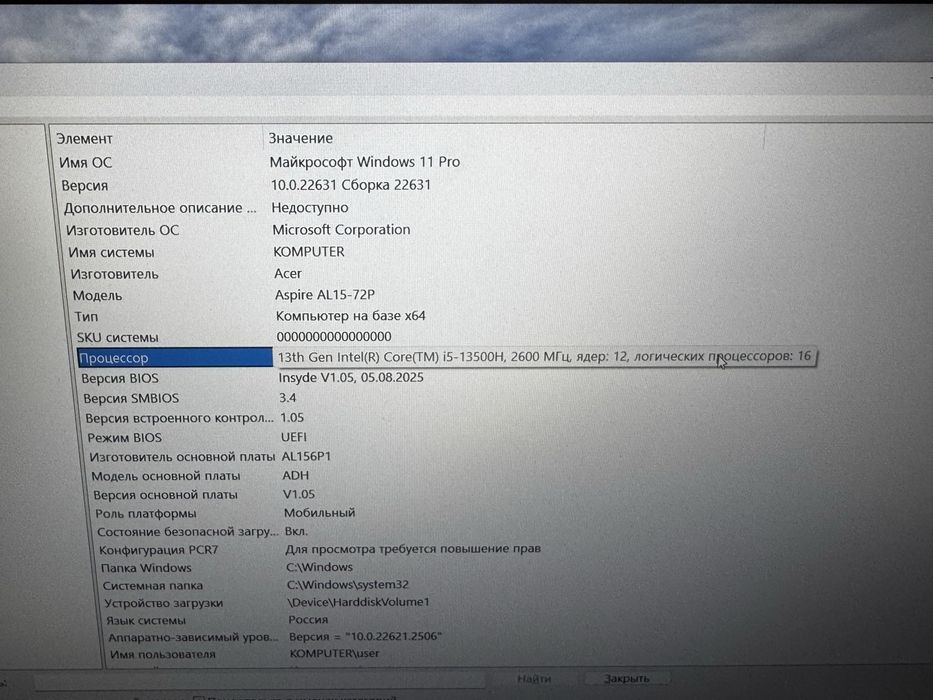This screenshot has height=700, width=933.
Task: Select the "Папка Windows" row
Action: coord(146,567)
